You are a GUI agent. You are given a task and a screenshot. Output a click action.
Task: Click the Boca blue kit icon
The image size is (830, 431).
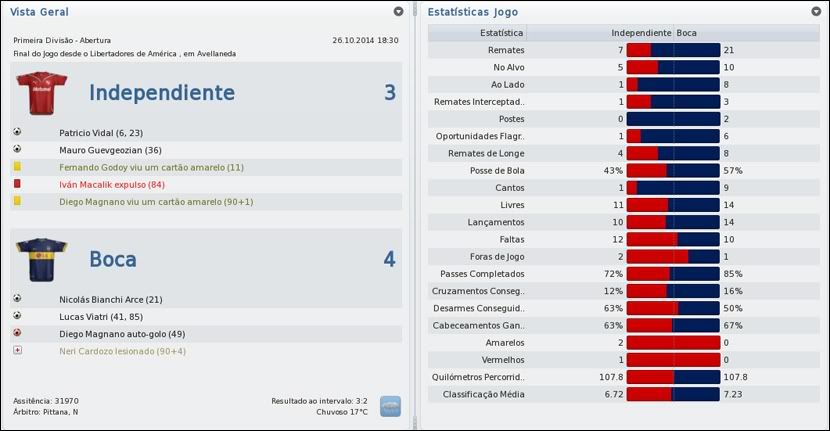[x=40, y=259]
